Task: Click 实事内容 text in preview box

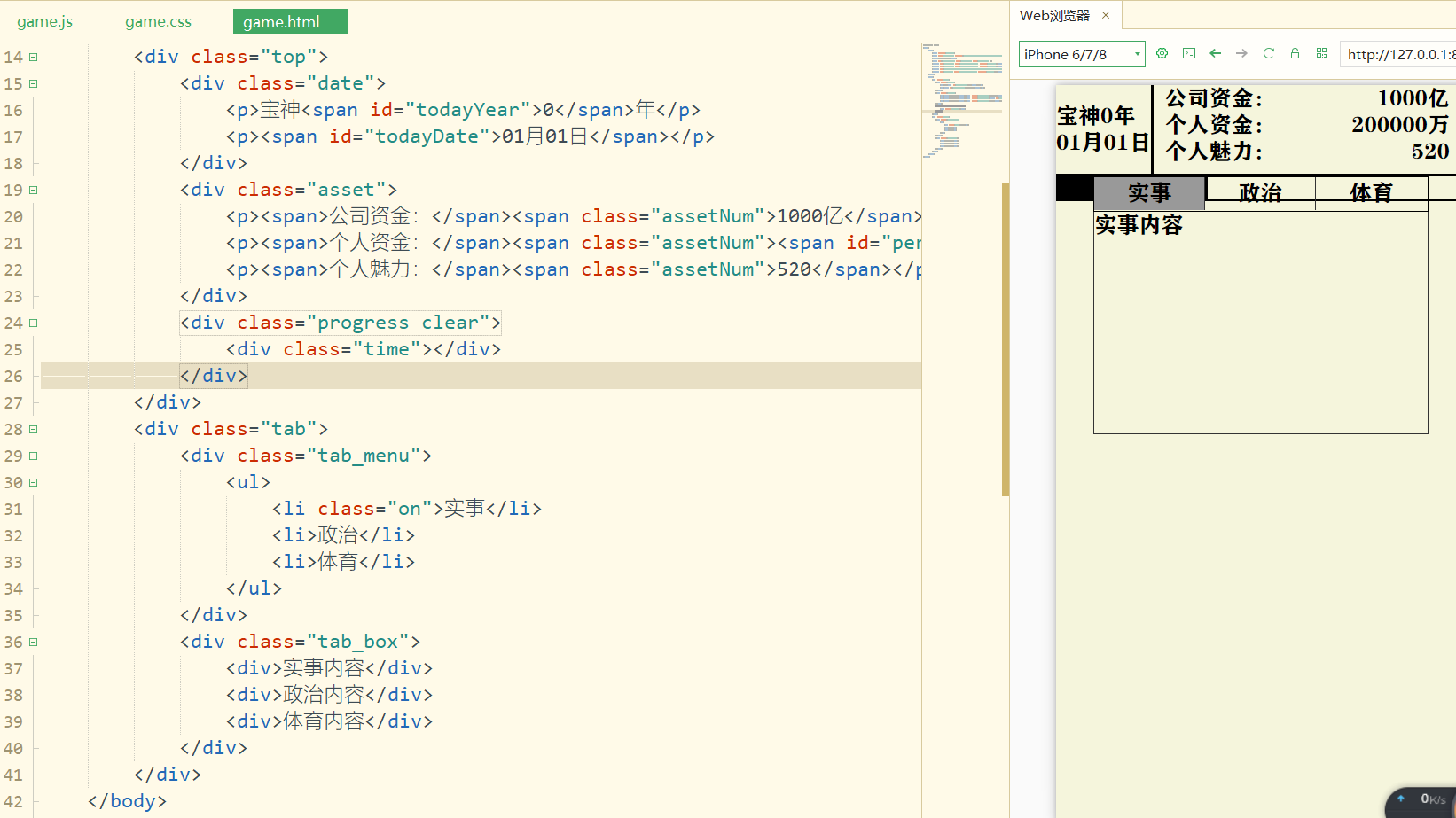Action: click(x=1139, y=225)
